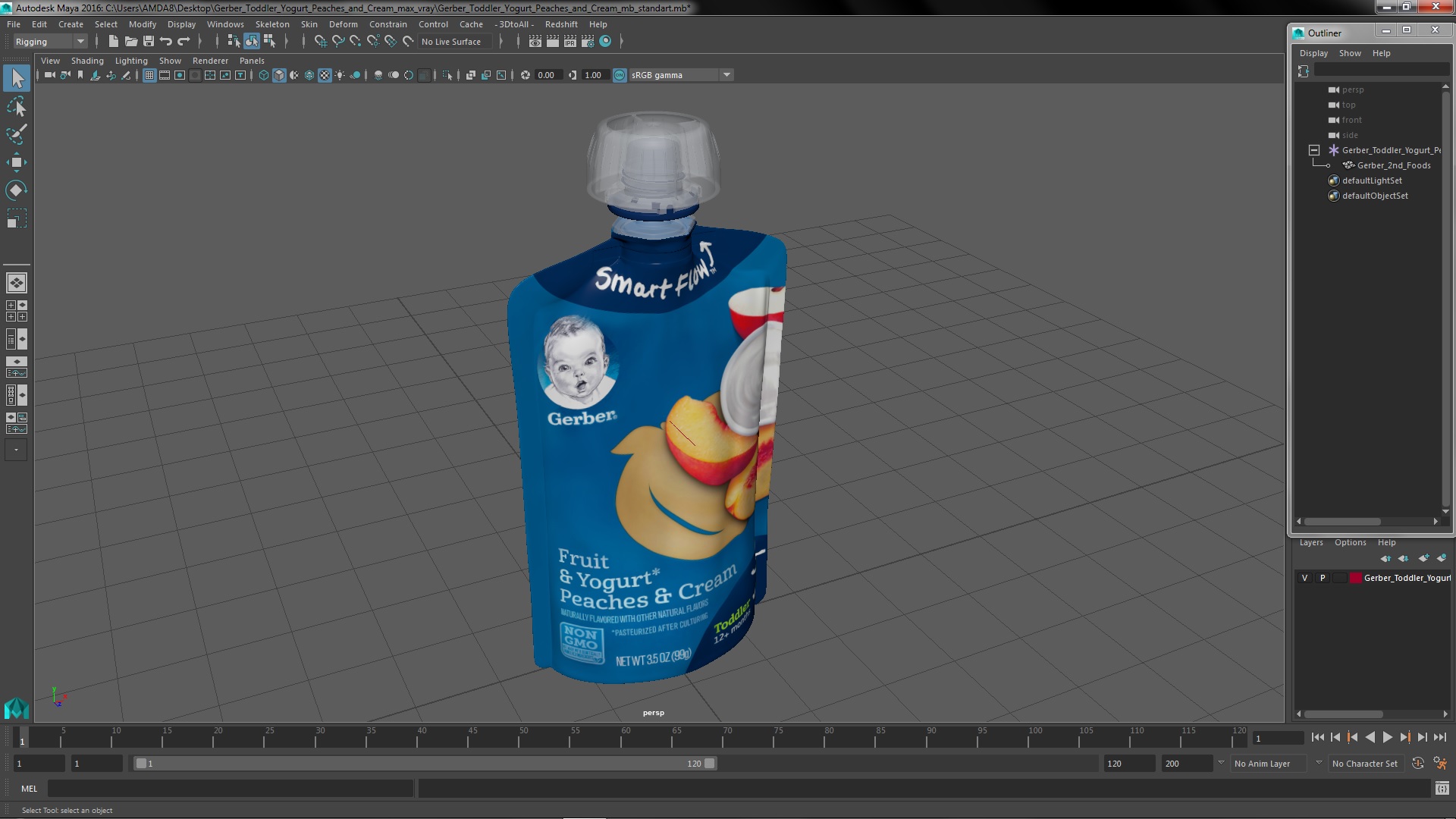This screenshot has width=1456, height=819.
Task: Toggle P playback of Gerber layer
Action: click(1323, 578)
